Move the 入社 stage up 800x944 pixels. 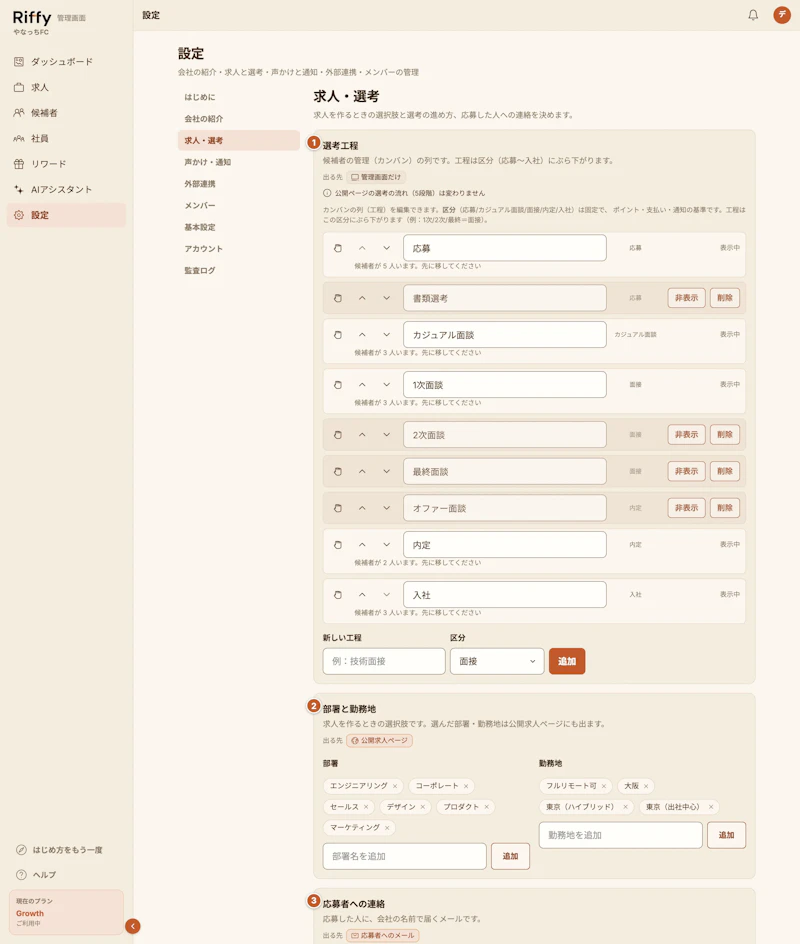[x=362, y=595]
